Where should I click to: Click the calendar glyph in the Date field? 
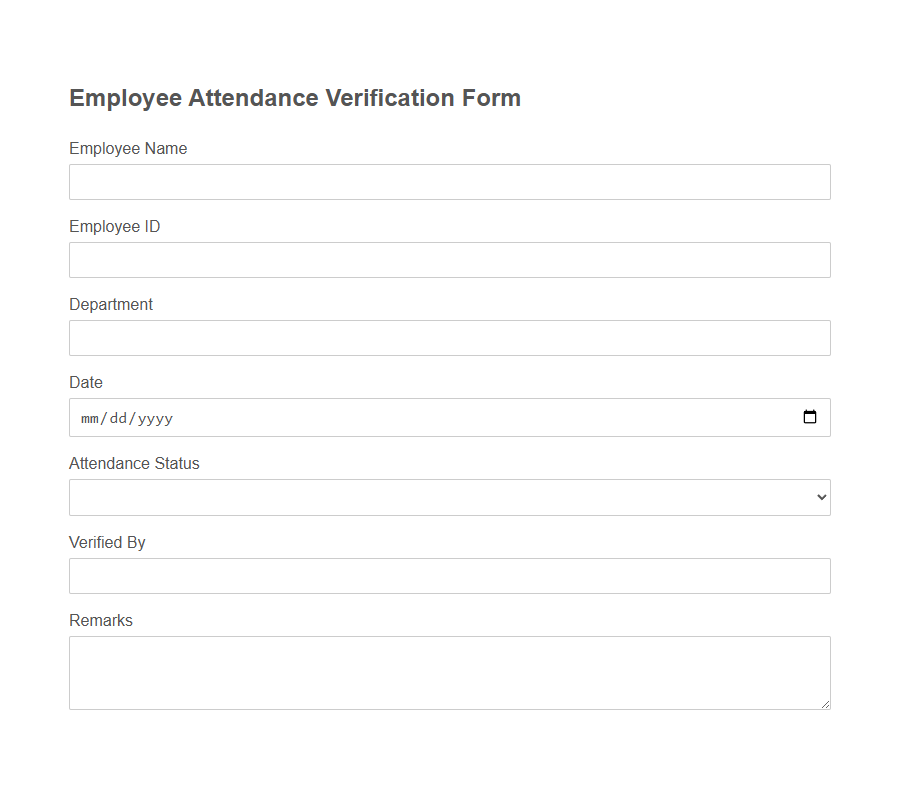coord(810,417)
